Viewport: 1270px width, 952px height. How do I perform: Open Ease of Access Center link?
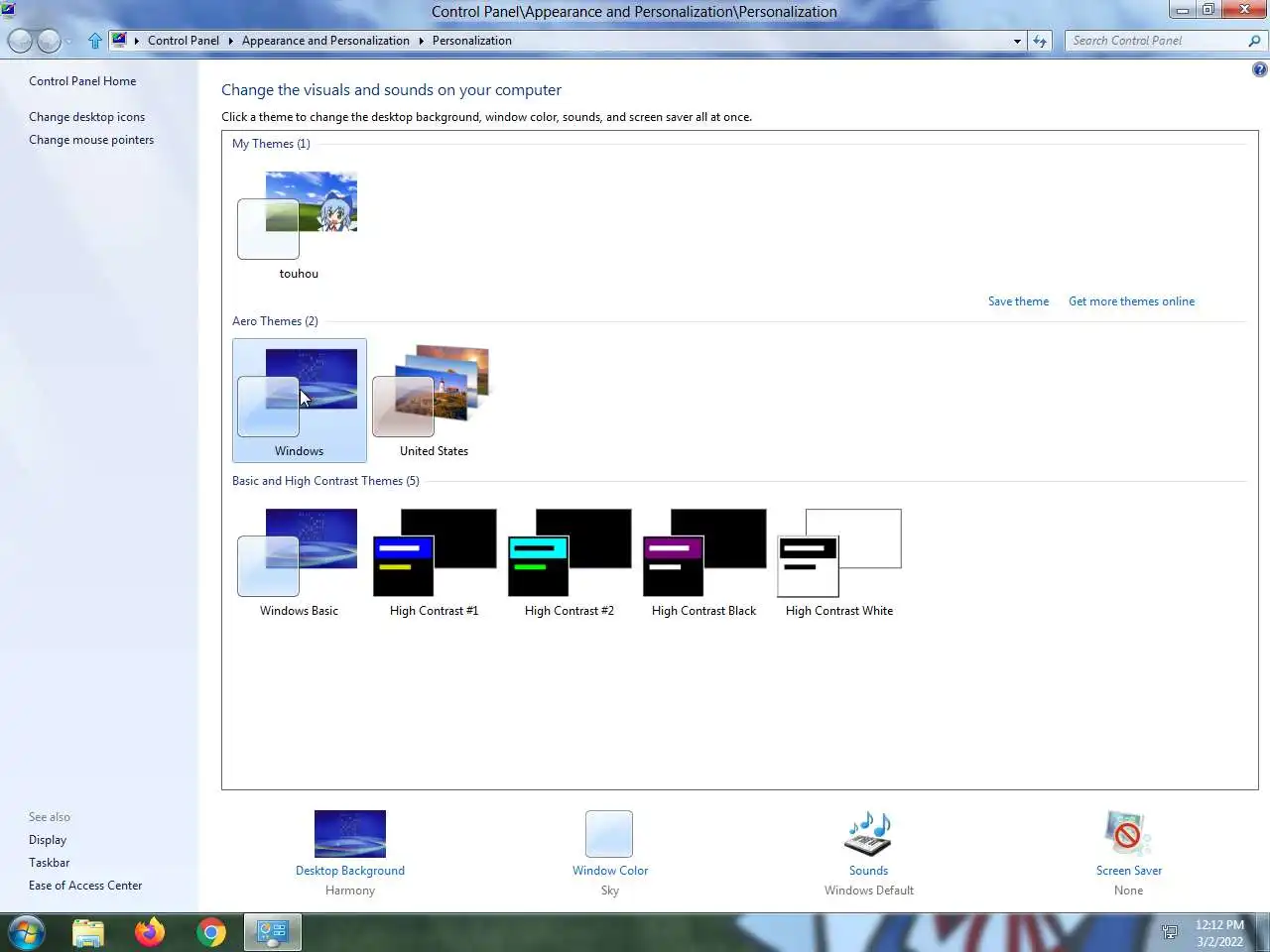tap(85, 886)
